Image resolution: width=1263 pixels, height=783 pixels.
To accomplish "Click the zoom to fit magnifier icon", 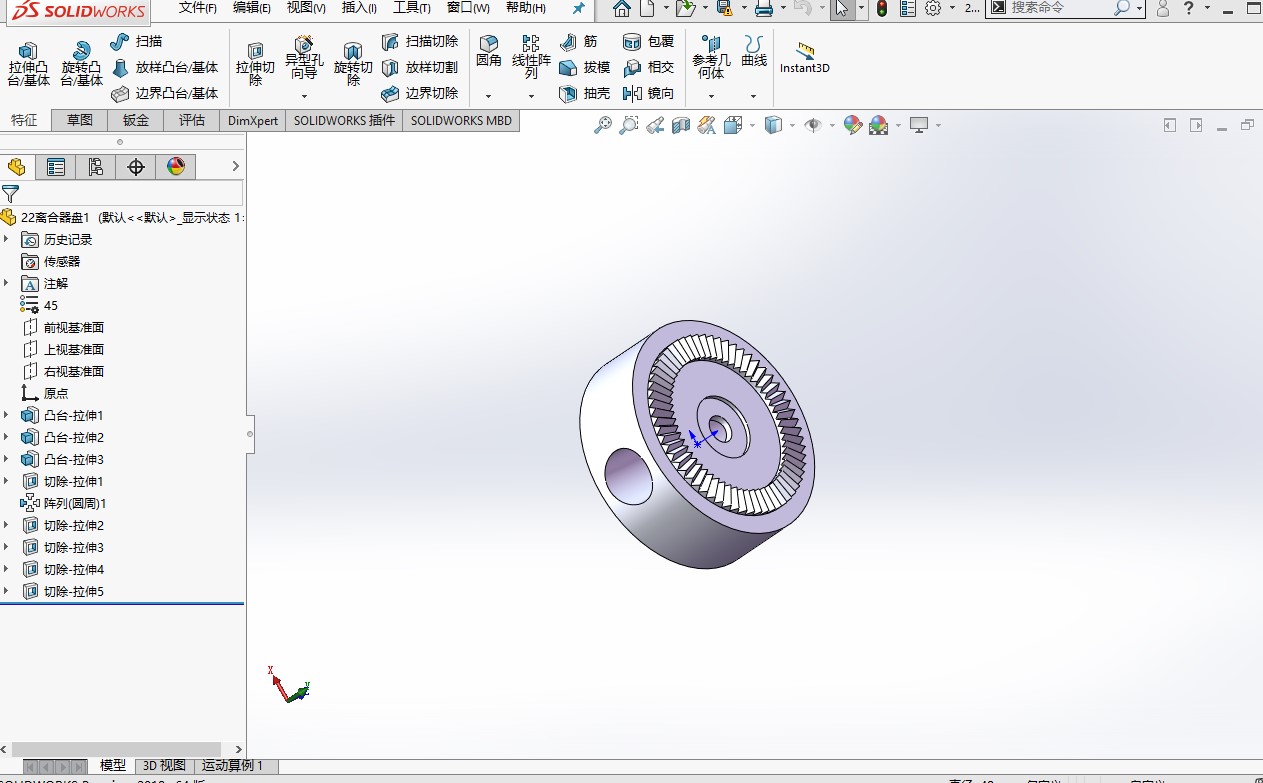I will point(603,125).
